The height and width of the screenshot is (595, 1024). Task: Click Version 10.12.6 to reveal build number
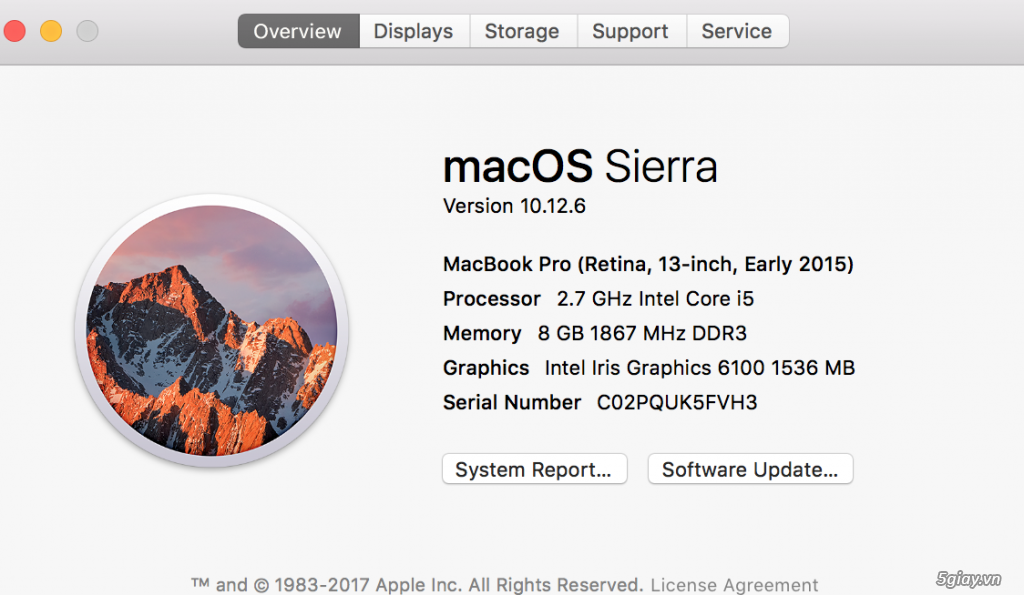click(x=513, y=207)
